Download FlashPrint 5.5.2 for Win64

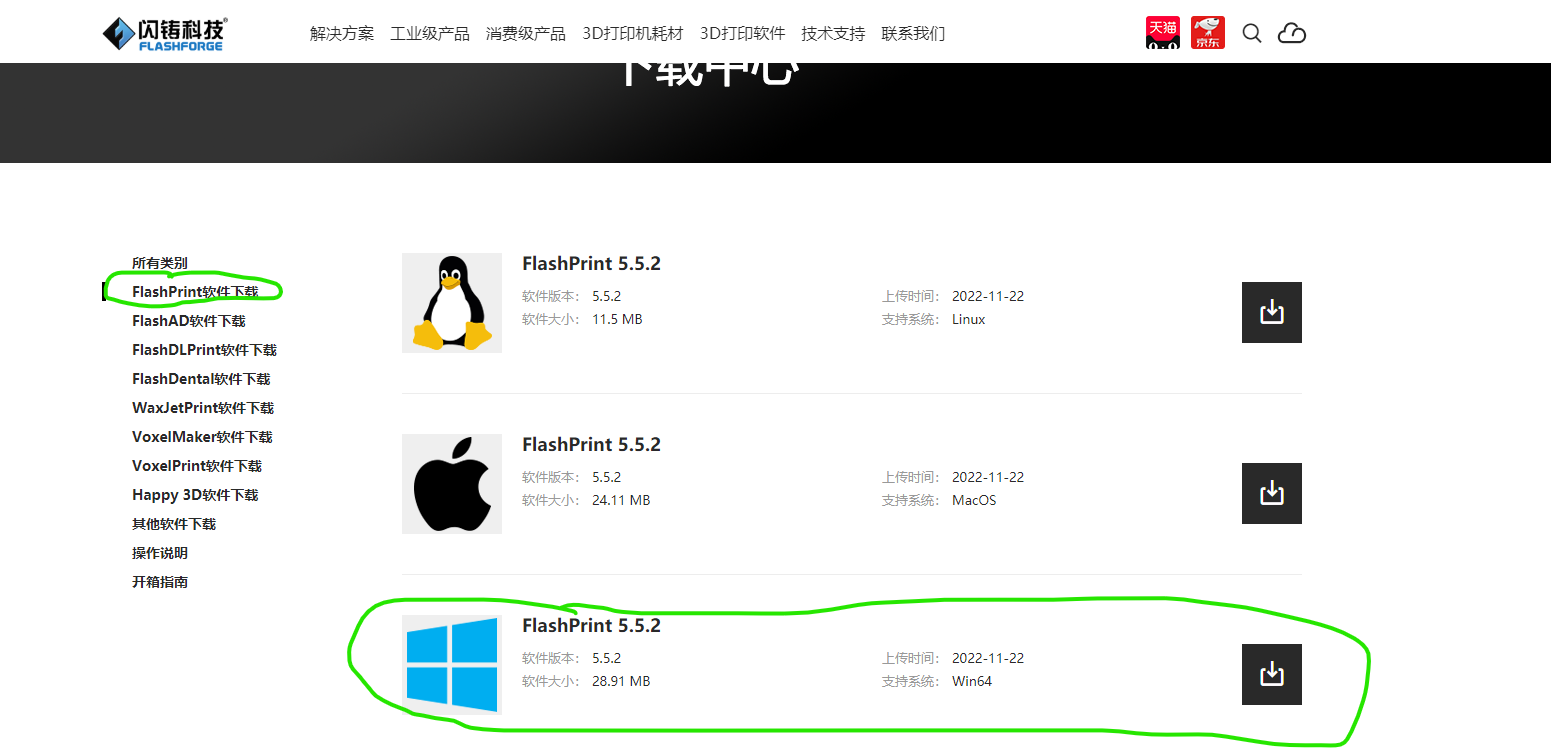tap(1272, 674)
